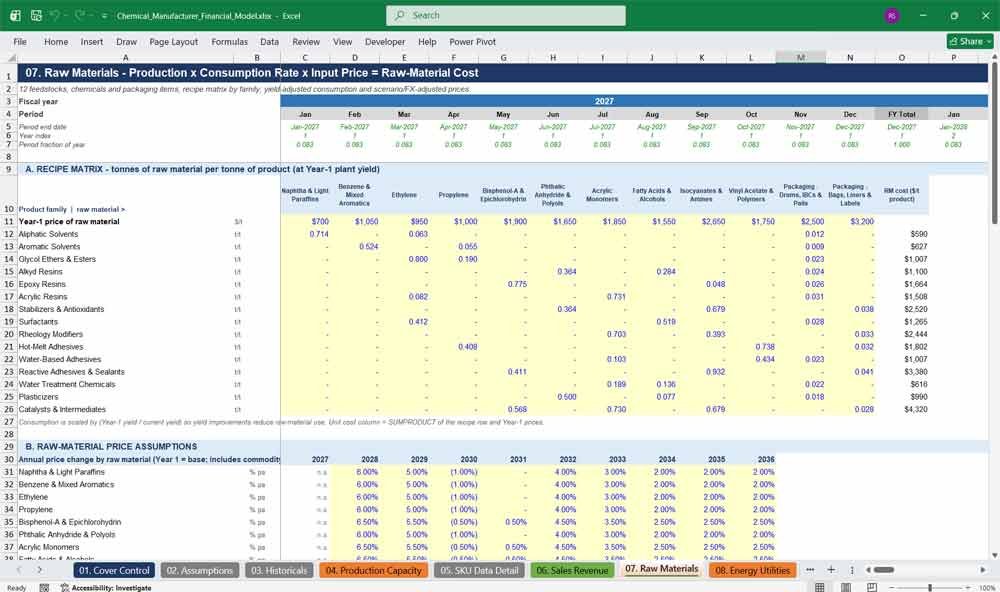Viewport: 1000px width, 592px height.
Task: Open Customize Quick Access Toolbar dropdown
Action: (x=103, y=16)
